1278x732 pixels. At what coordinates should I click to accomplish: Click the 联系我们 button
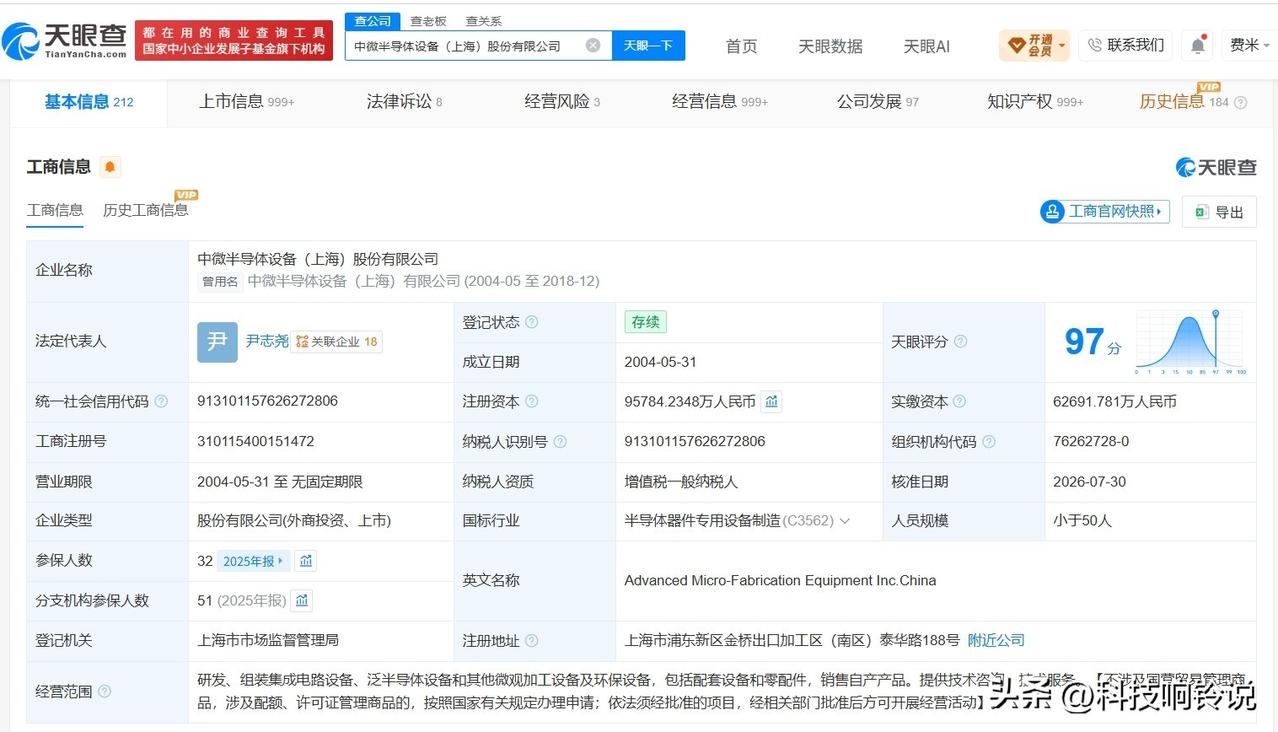click(x=1125, y=45)
